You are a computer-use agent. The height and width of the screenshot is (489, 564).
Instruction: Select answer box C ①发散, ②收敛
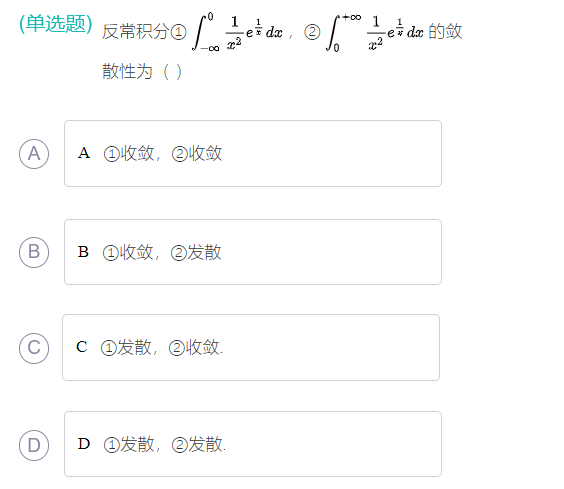251,348
